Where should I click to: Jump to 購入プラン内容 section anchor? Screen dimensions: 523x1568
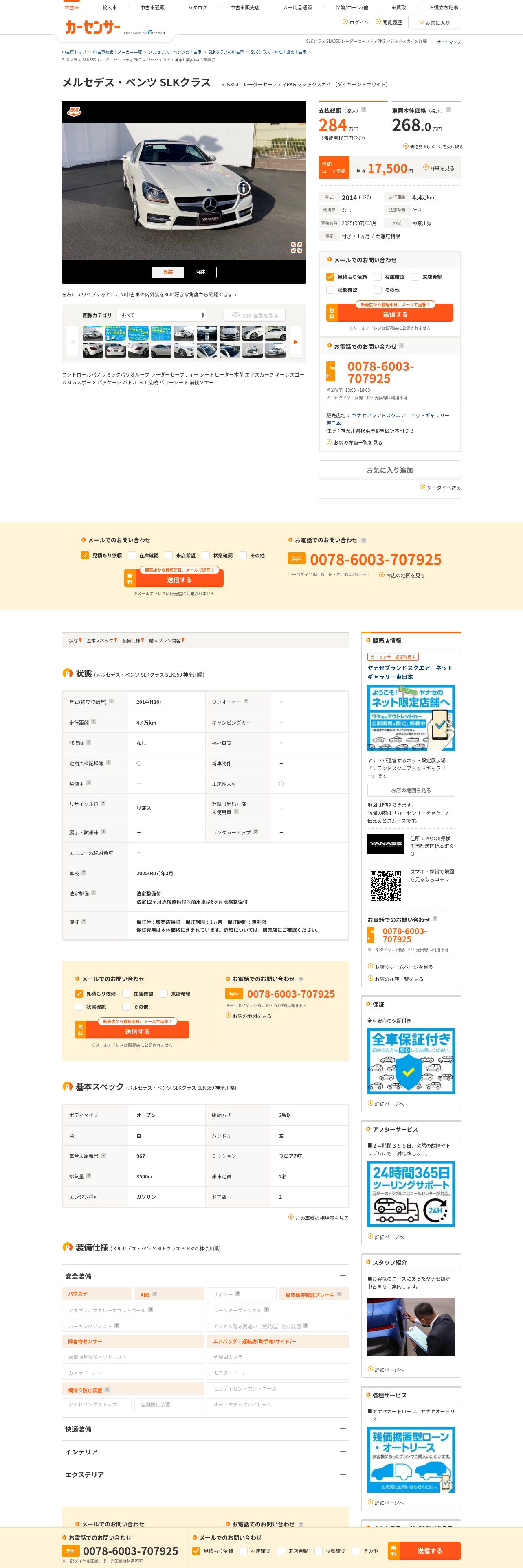[167, 640]
